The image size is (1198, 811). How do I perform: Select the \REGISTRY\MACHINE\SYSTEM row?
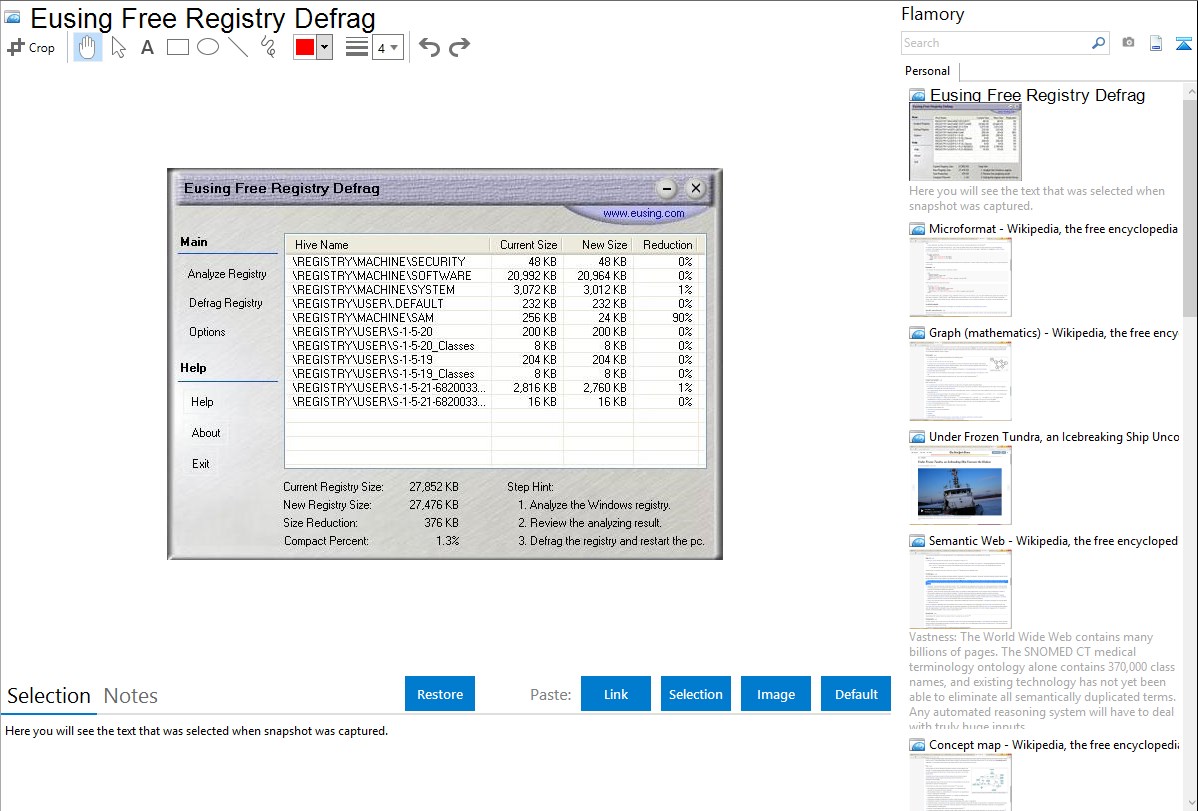[492, 290]
